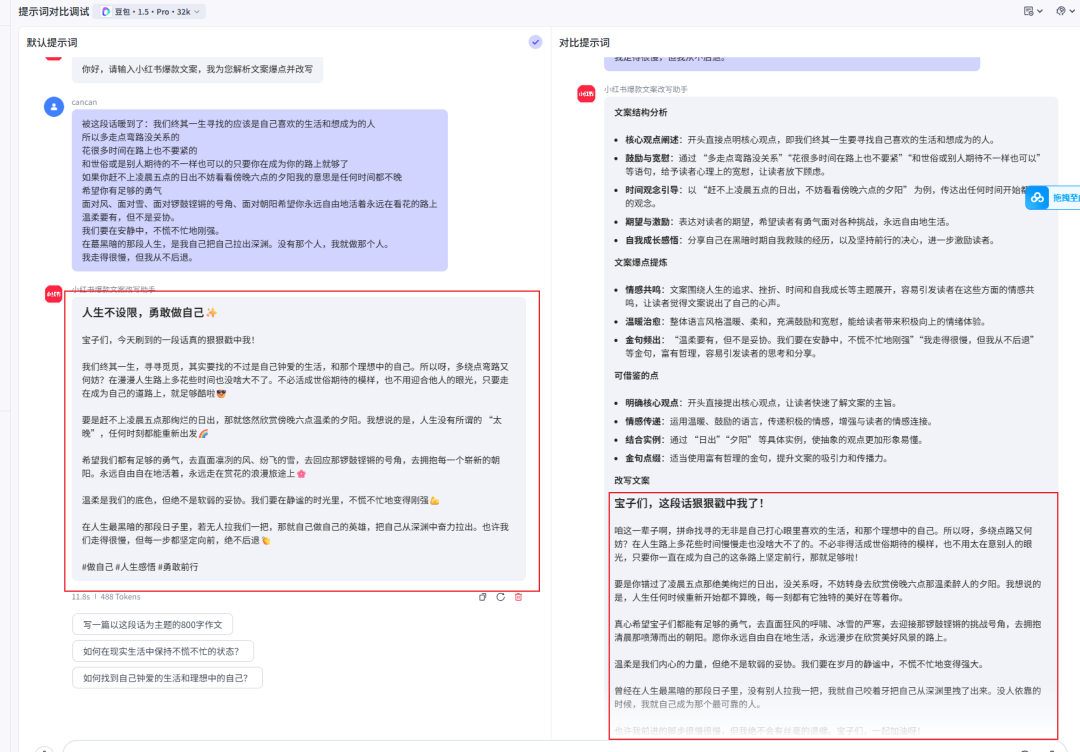The height and width of the screenshot is (752, 1080).
Task: Click the user's purple message bubble starting 被这段话暖到了
Action: (x=260, y=190)
